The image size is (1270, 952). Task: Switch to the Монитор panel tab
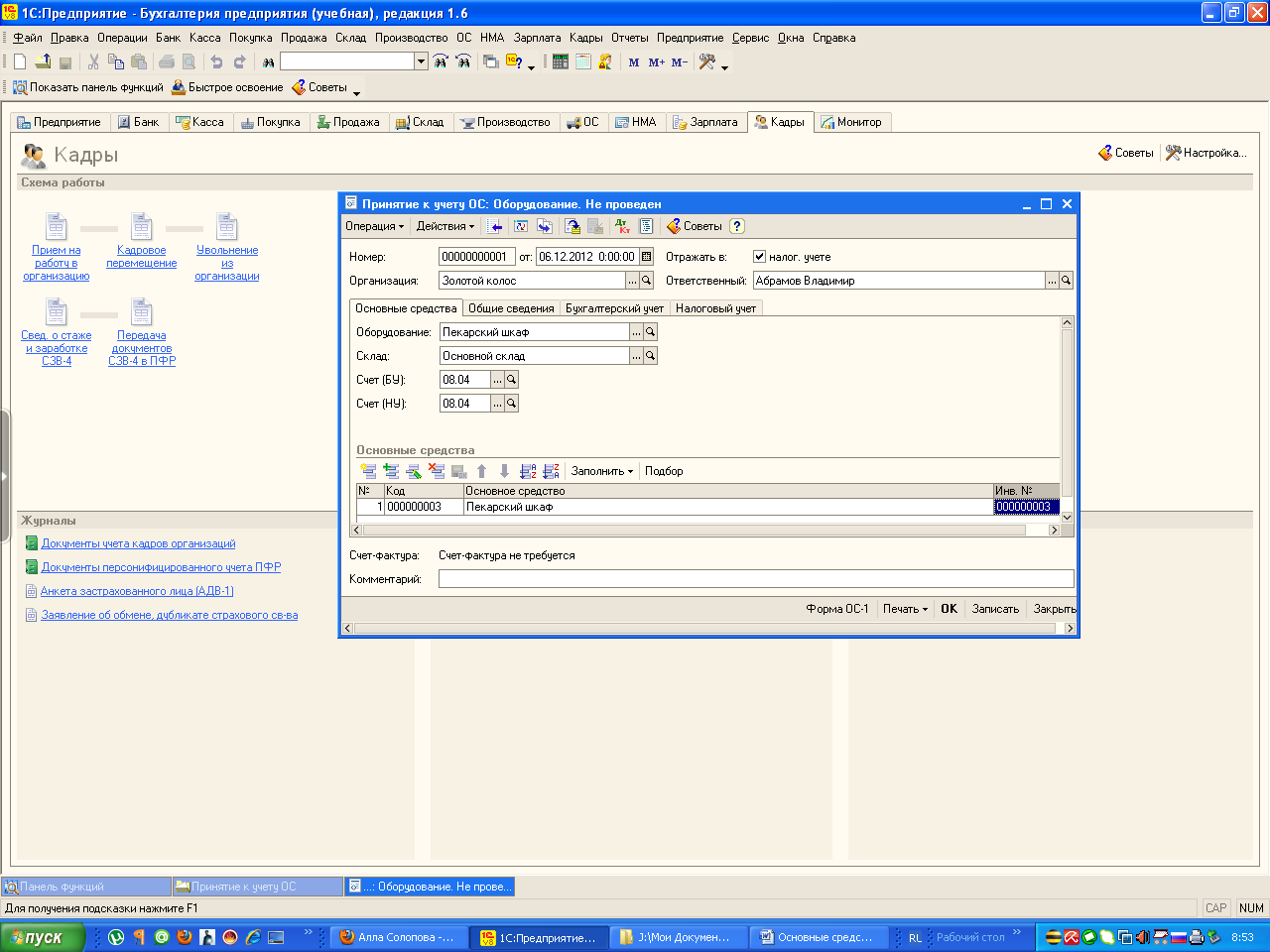(851, 122)
